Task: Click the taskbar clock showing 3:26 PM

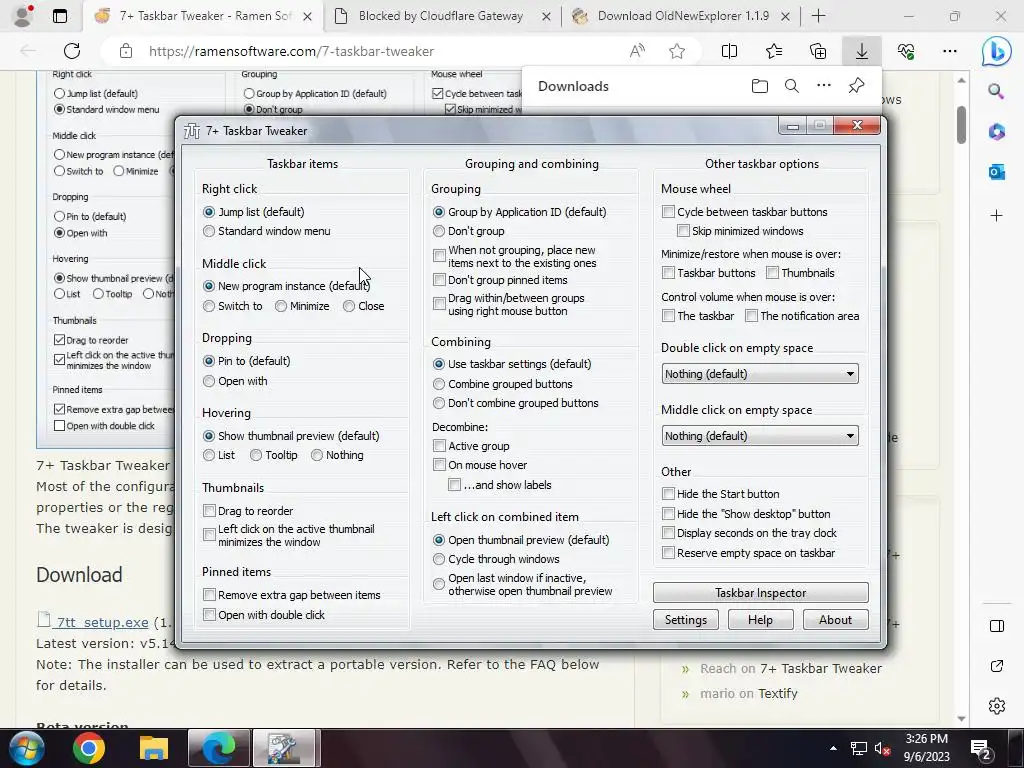Action: (926, 748)
